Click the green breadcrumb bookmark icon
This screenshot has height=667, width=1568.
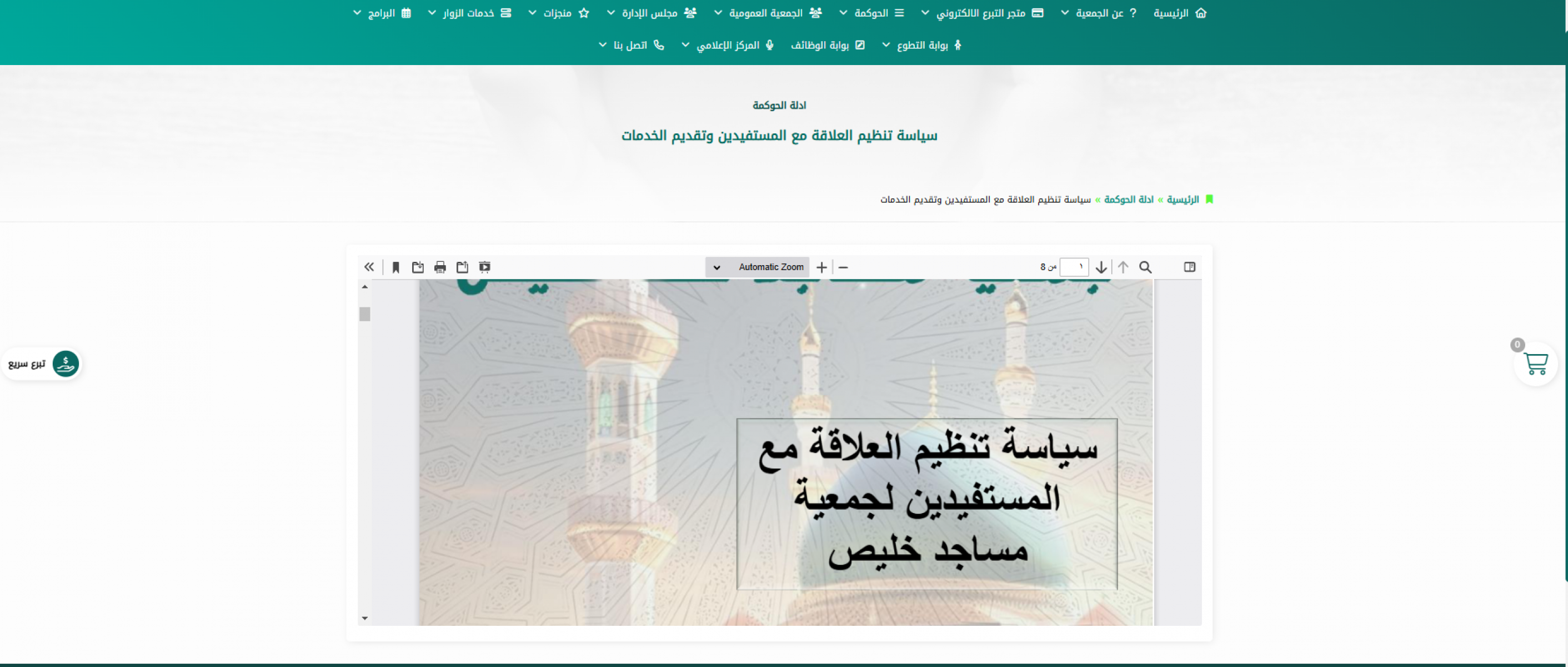pos(1209,199)
